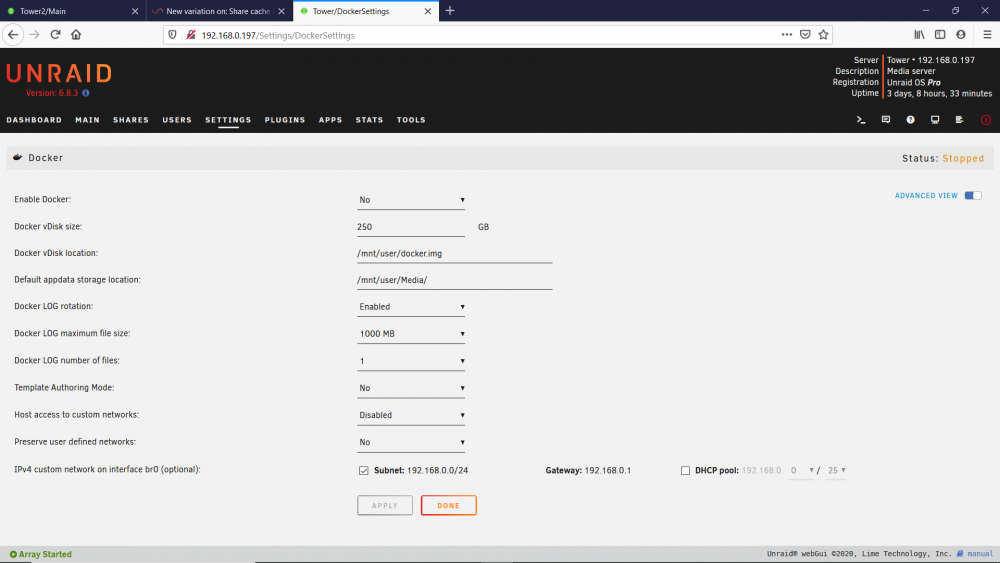1000x563 pixels.
Task: Go to the Dashboard menu
Action: (x=34, y=120)
